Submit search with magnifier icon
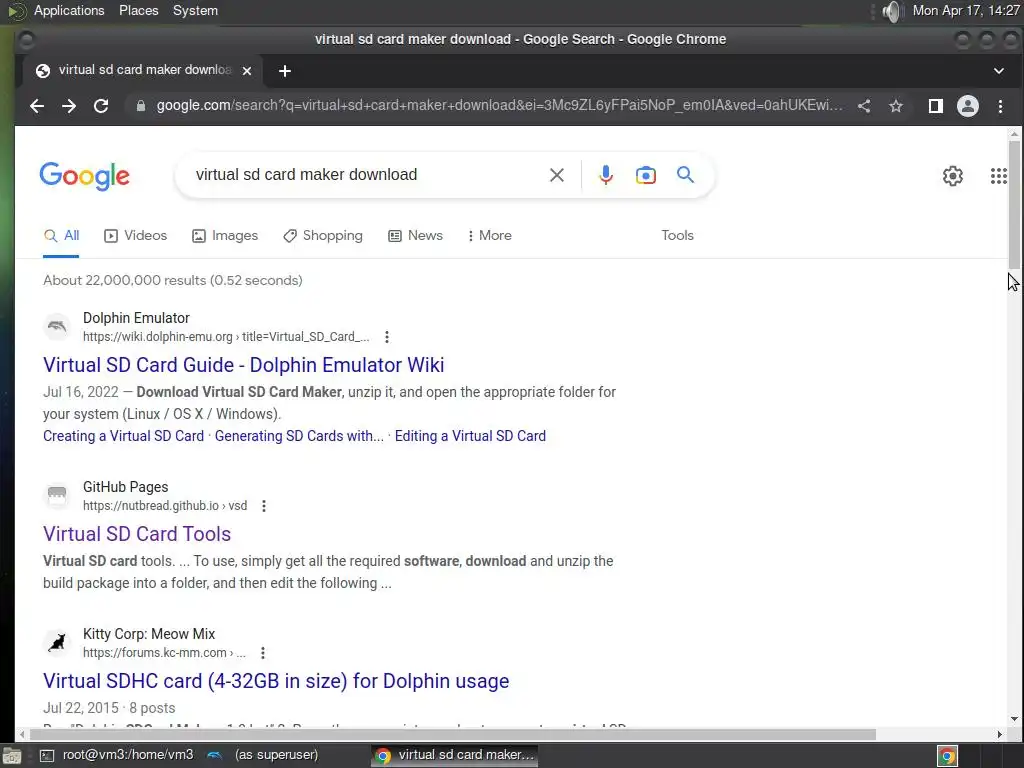 685,174
